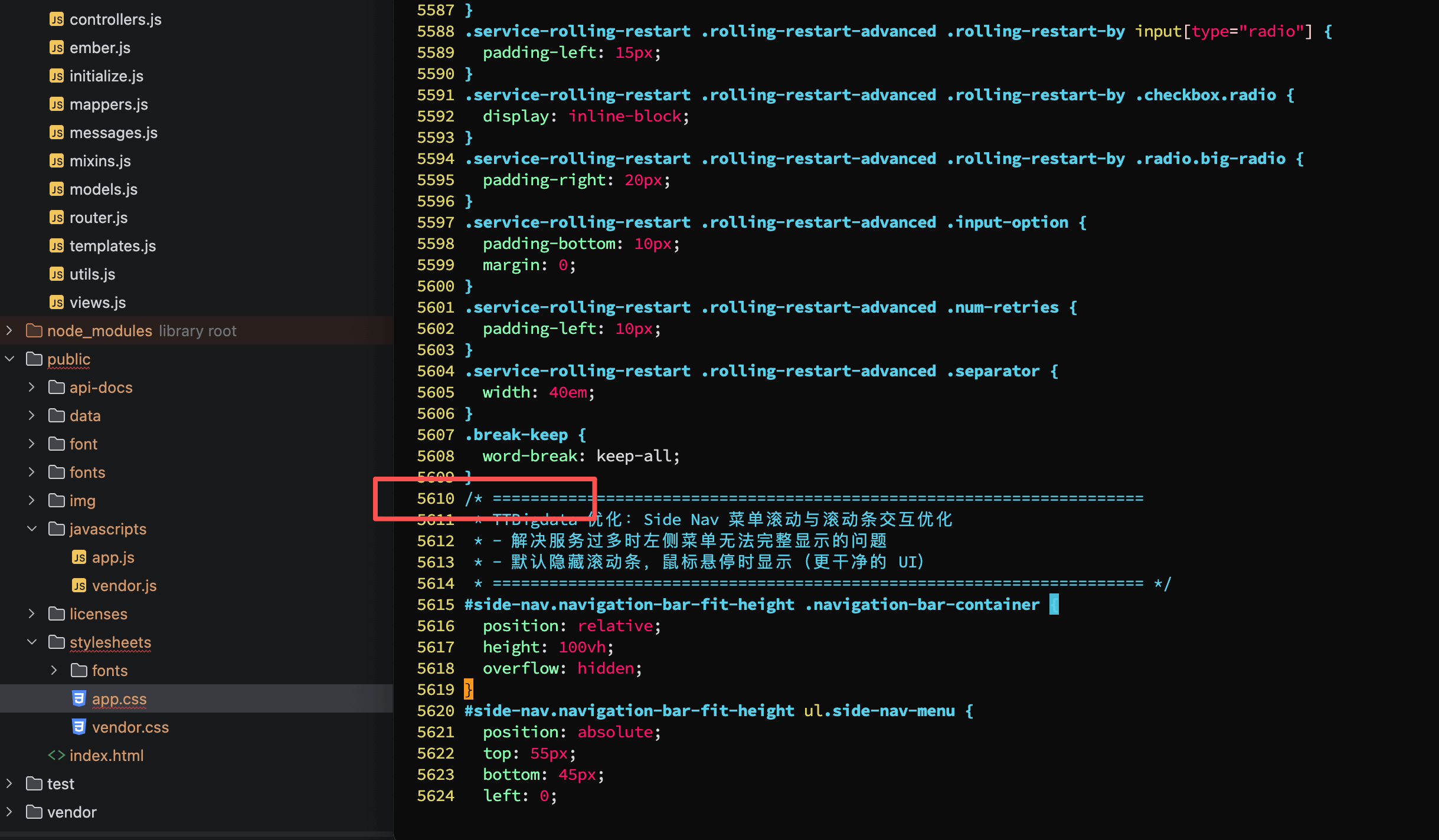Viewport: 1439px width, 840px height.
Task: Expand the licenses folder chevron
Action: pyautogui.click(x=32, y=613)
